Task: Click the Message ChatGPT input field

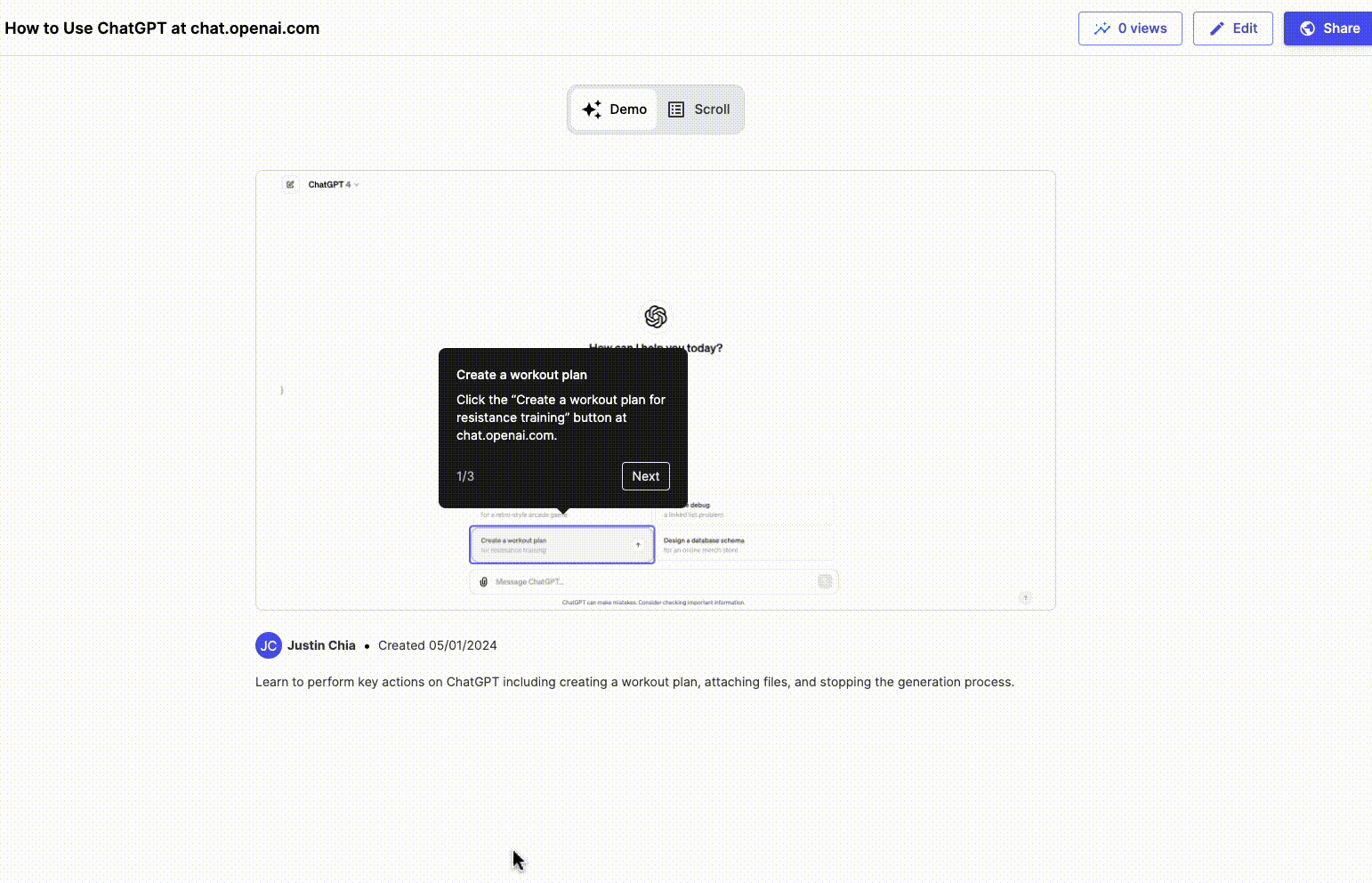Action: pyautogui.click(x=654, y=581)
